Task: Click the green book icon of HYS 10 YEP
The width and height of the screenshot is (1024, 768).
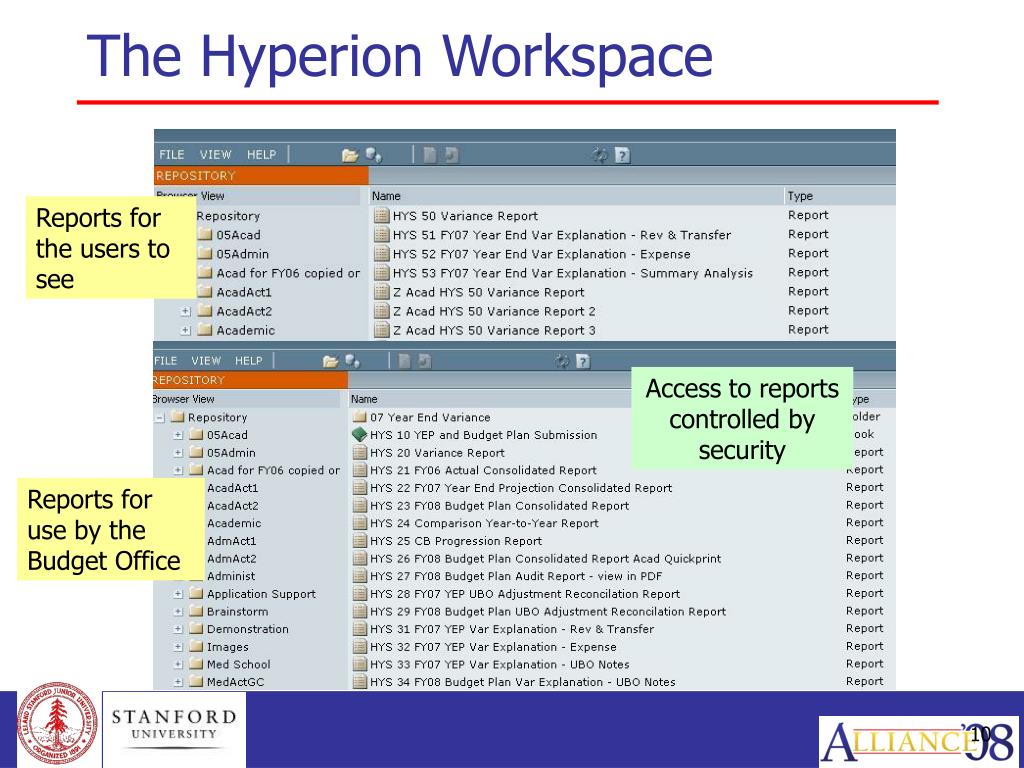Action: [359, 434]
